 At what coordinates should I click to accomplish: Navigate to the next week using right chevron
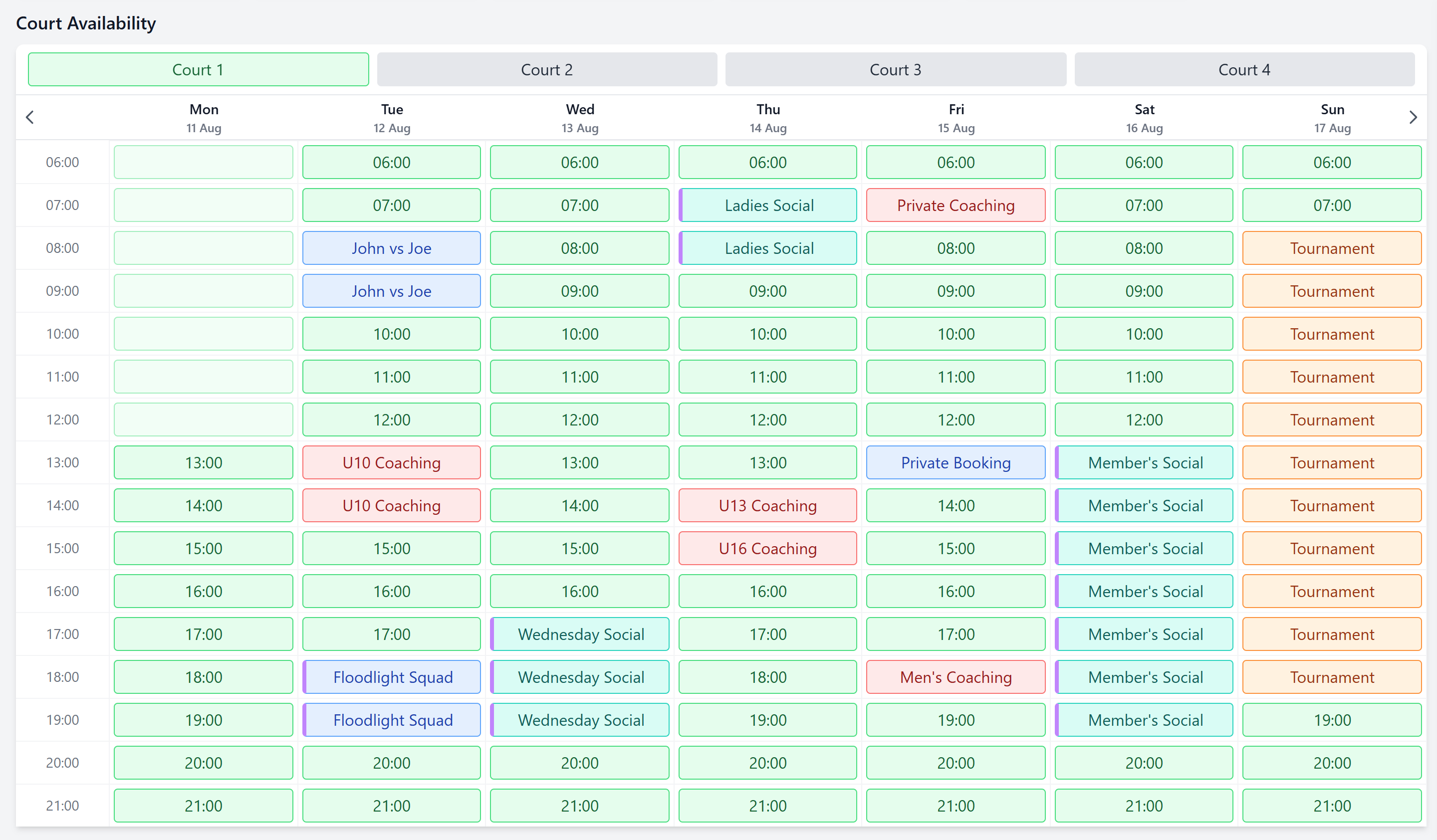1413,117
